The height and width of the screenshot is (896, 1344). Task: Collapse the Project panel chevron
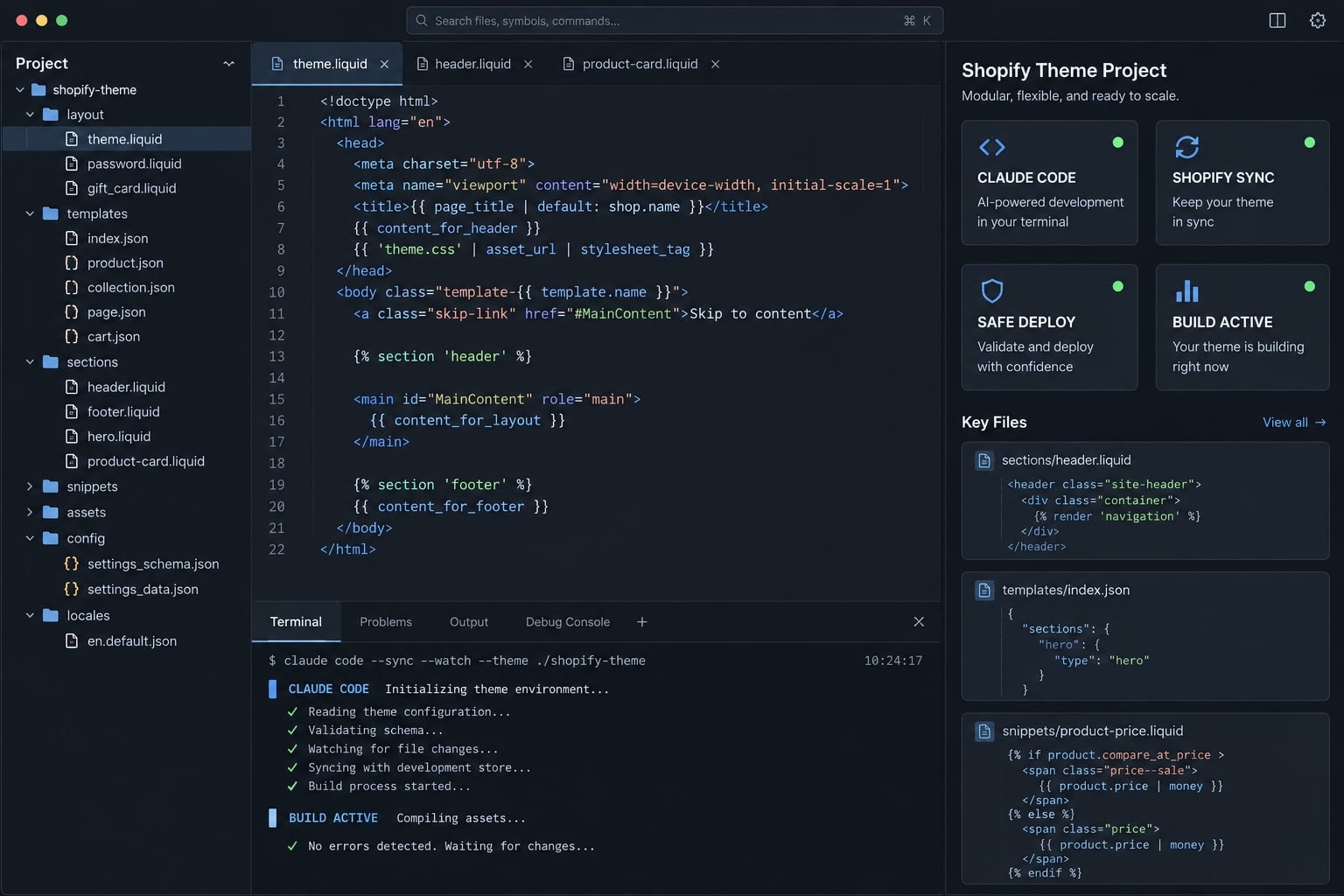point(228,63)
